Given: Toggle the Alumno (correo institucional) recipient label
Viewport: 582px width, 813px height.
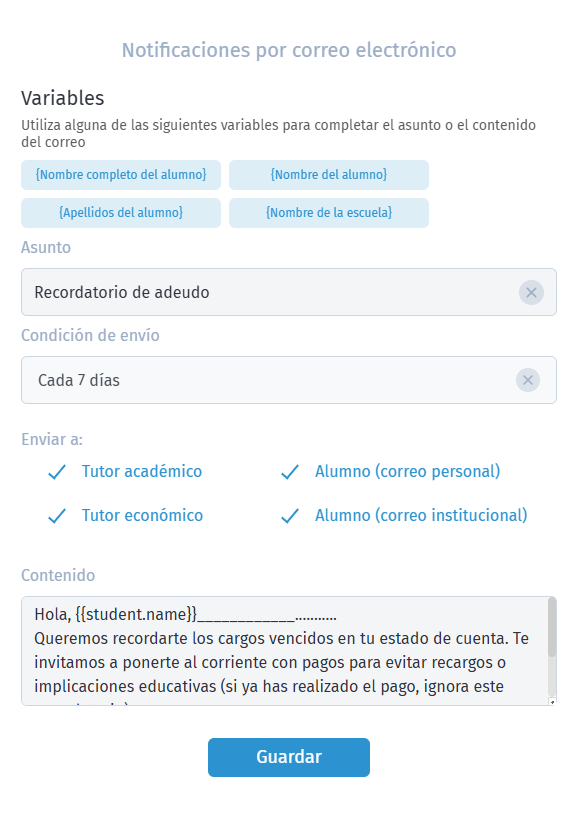Looking at the screenshot, I should coord(421,515).
